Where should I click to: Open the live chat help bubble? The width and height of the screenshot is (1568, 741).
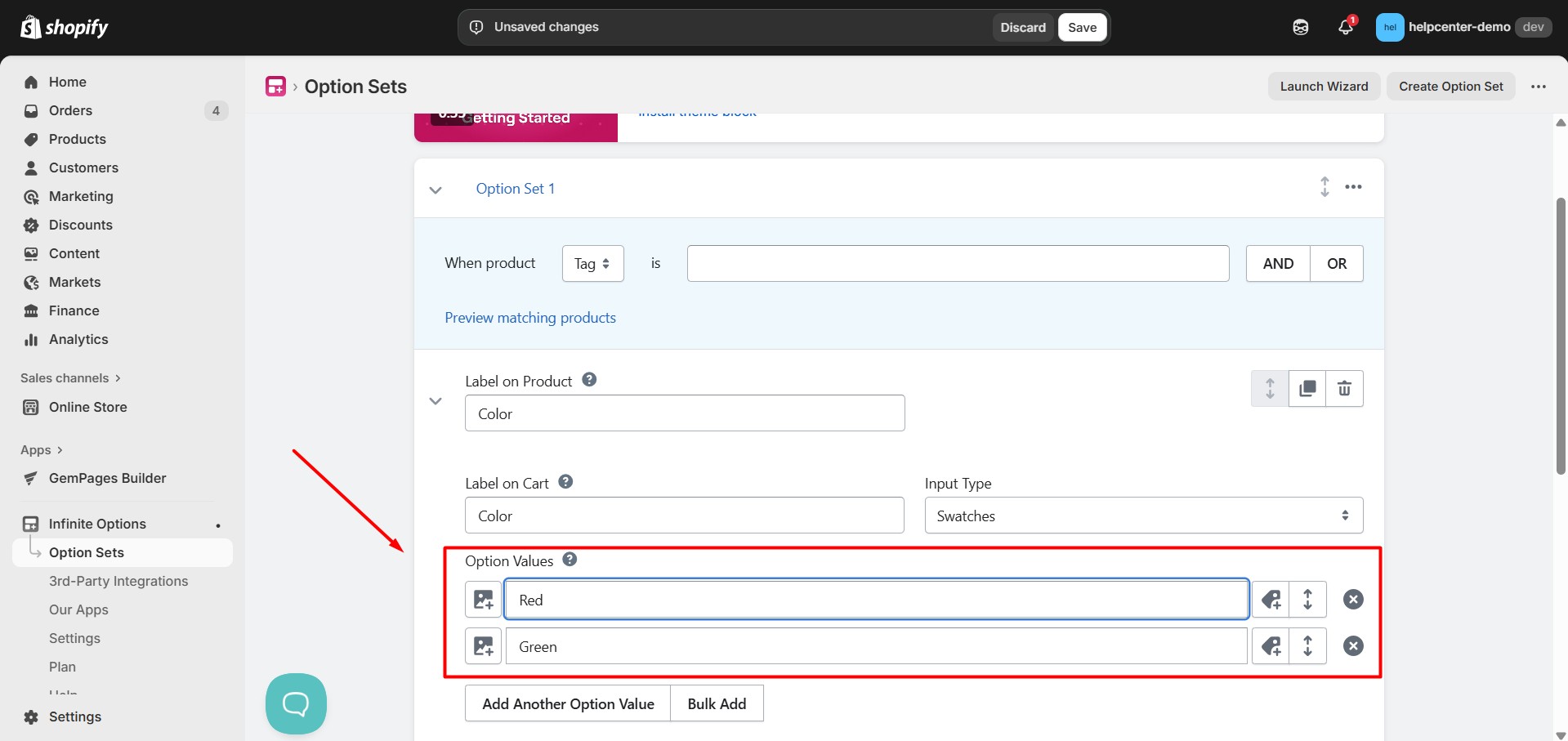click(295, 703)
